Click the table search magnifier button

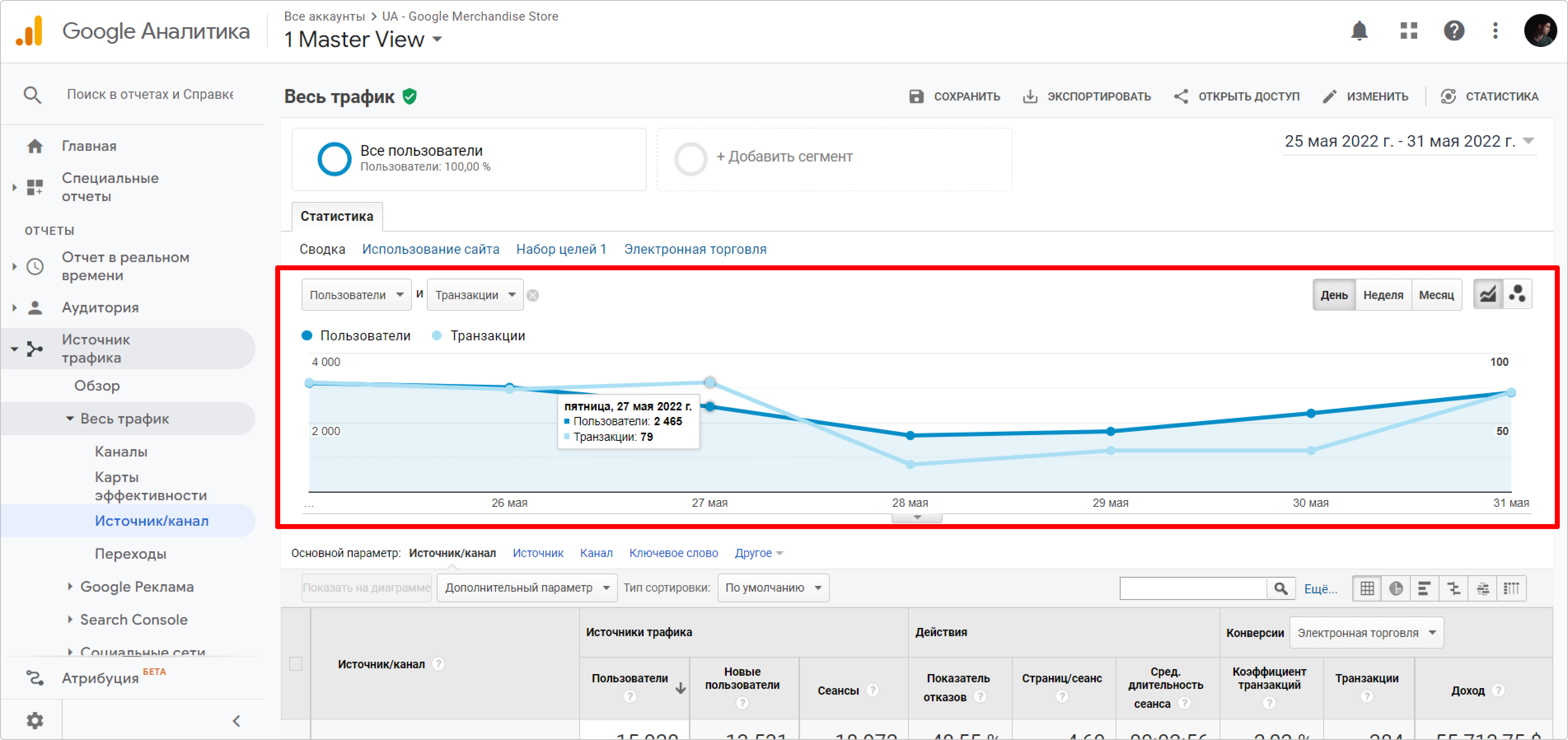pos(1281,588)
